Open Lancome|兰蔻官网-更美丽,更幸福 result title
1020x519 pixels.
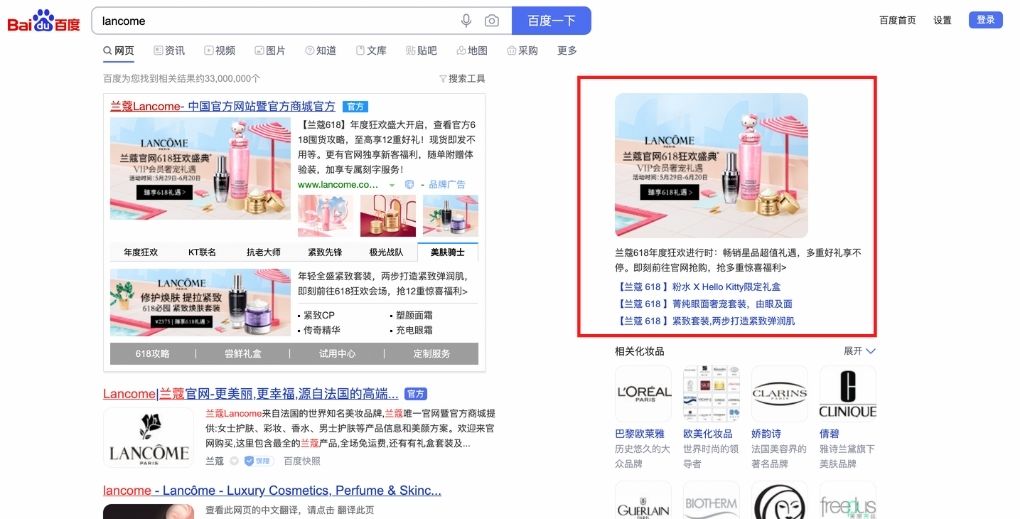tap(250, 393)
